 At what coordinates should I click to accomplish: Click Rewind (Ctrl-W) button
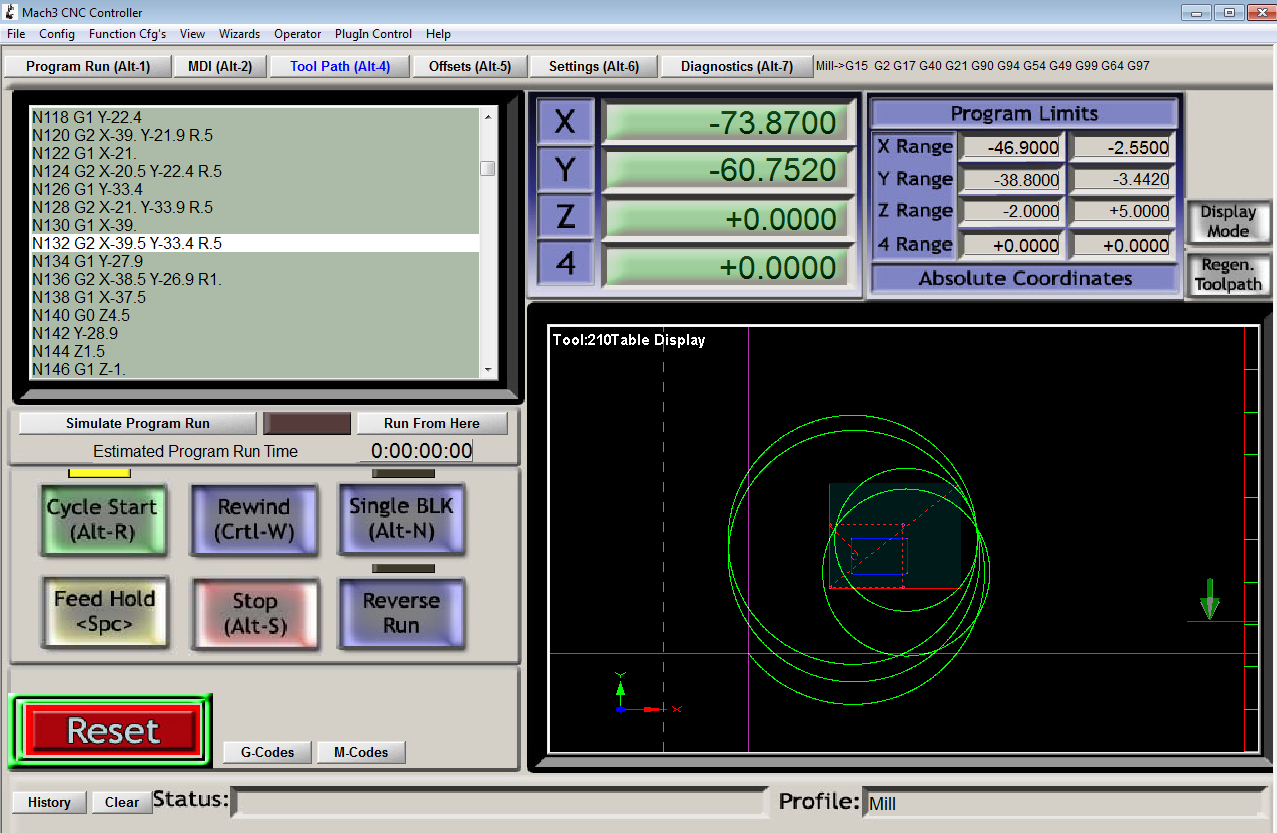[x=254, y=519]
